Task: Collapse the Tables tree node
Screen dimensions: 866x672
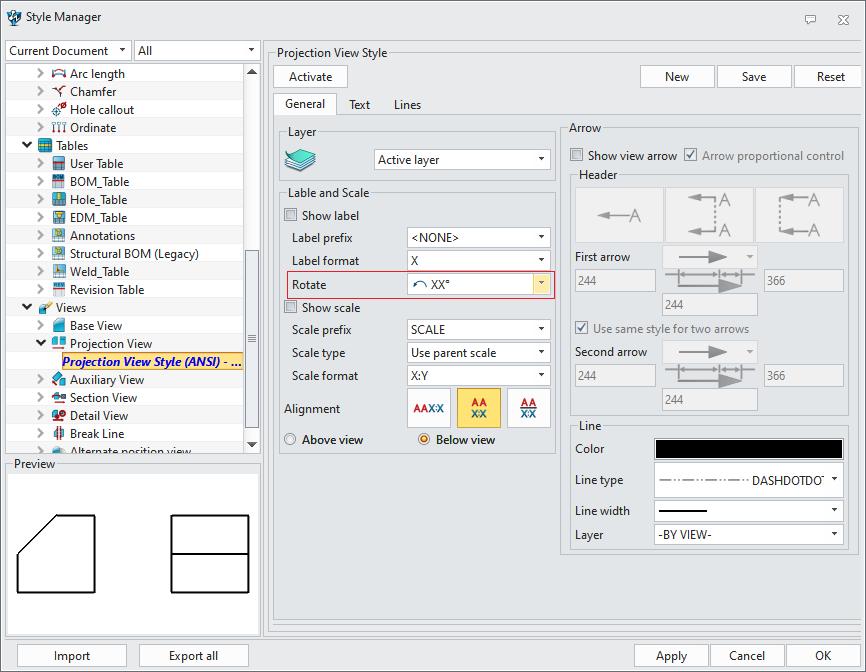Action: point(27,146)
